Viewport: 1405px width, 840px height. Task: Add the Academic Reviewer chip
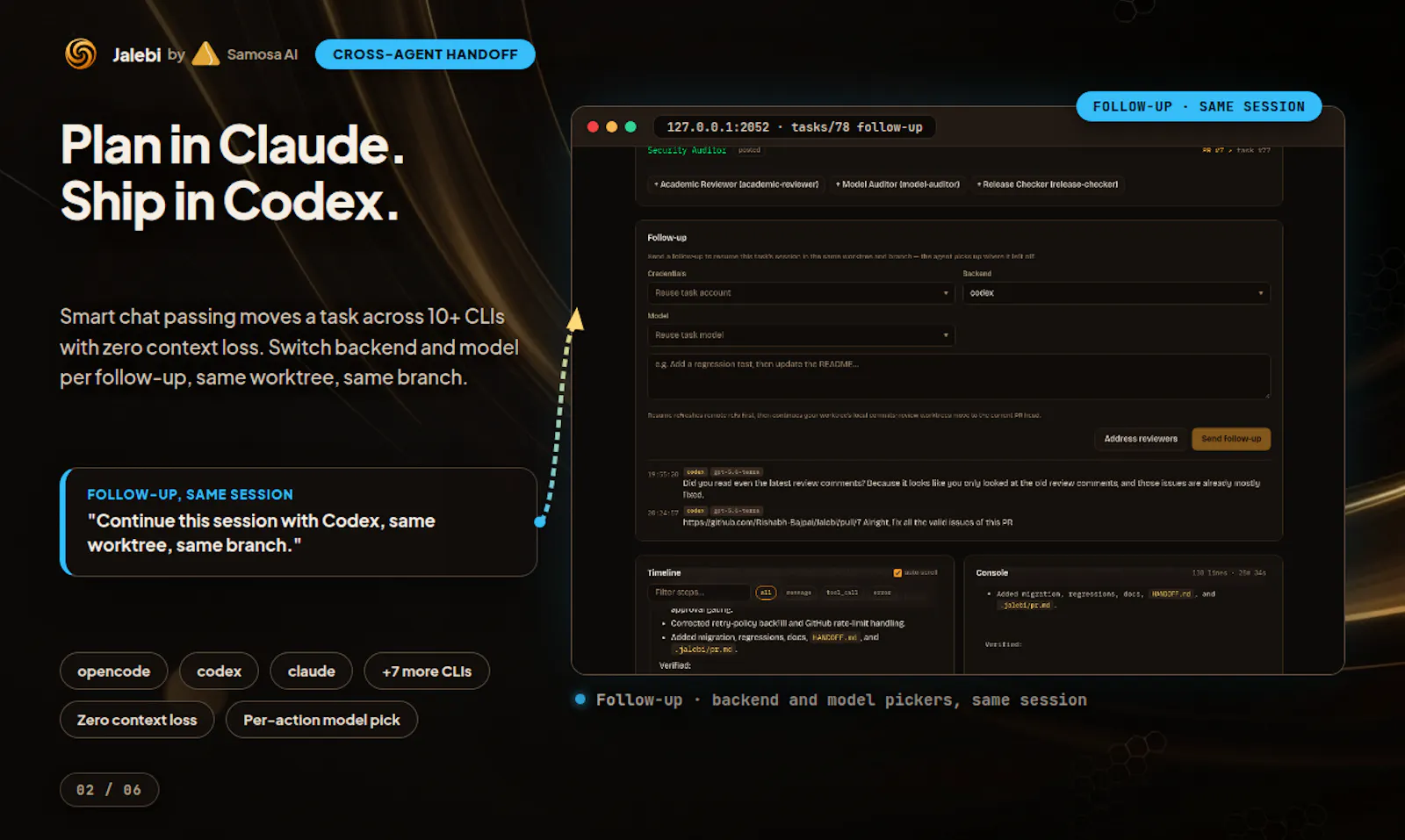pyautogui.click(x=736, y=184)
